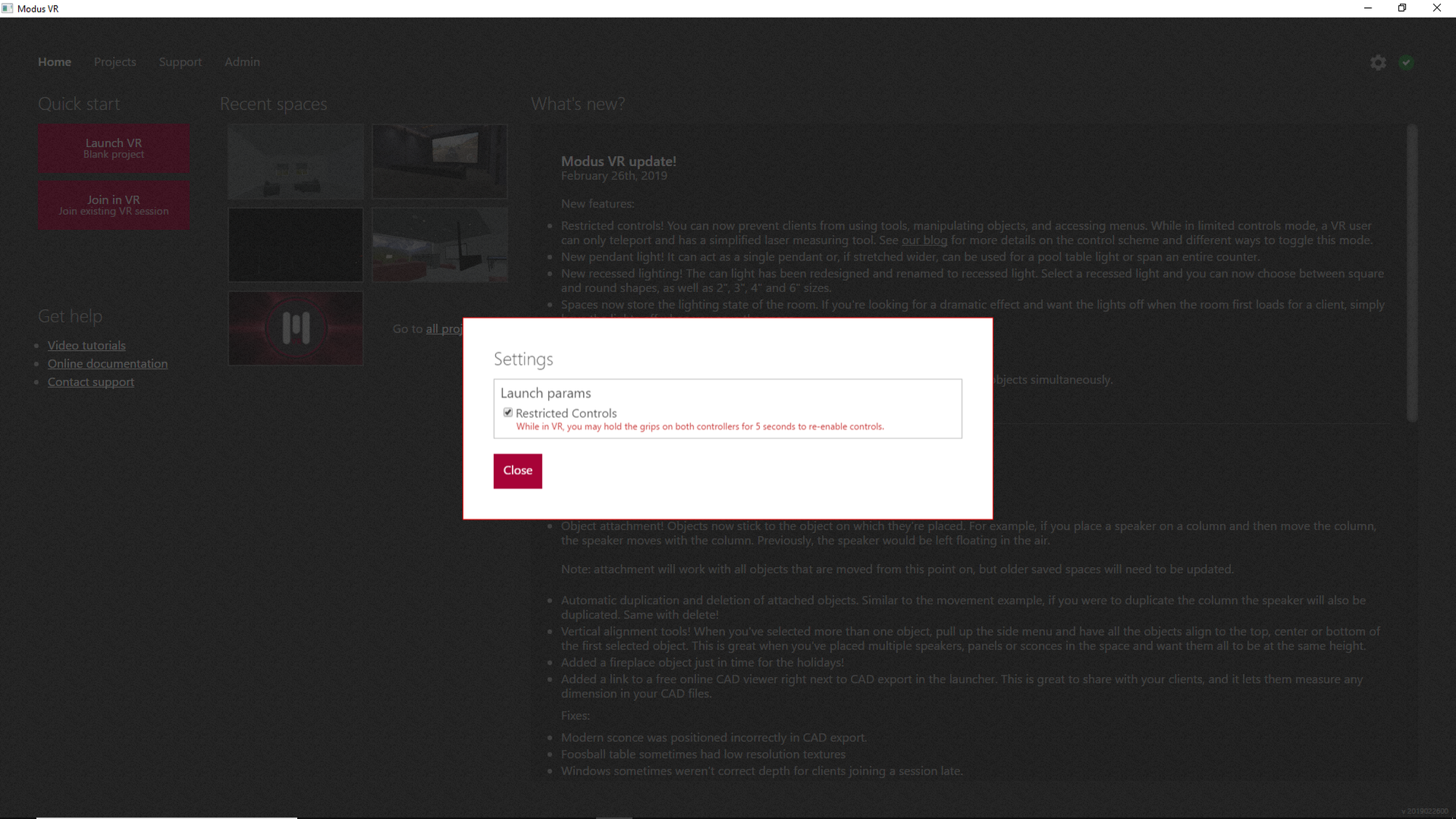
Task: Click the What's new scrollbar
Action: [1412, 273]
